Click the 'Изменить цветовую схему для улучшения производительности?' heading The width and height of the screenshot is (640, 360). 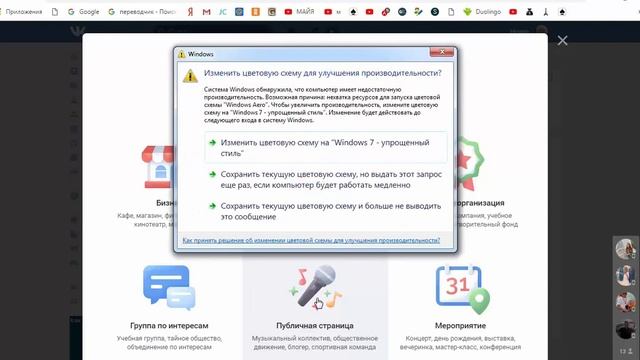point(322,73)
